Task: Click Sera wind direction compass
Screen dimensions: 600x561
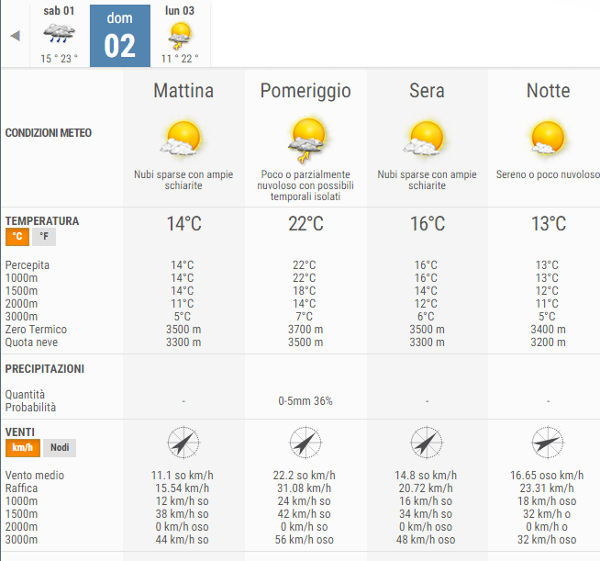Action: click(426, 442)
